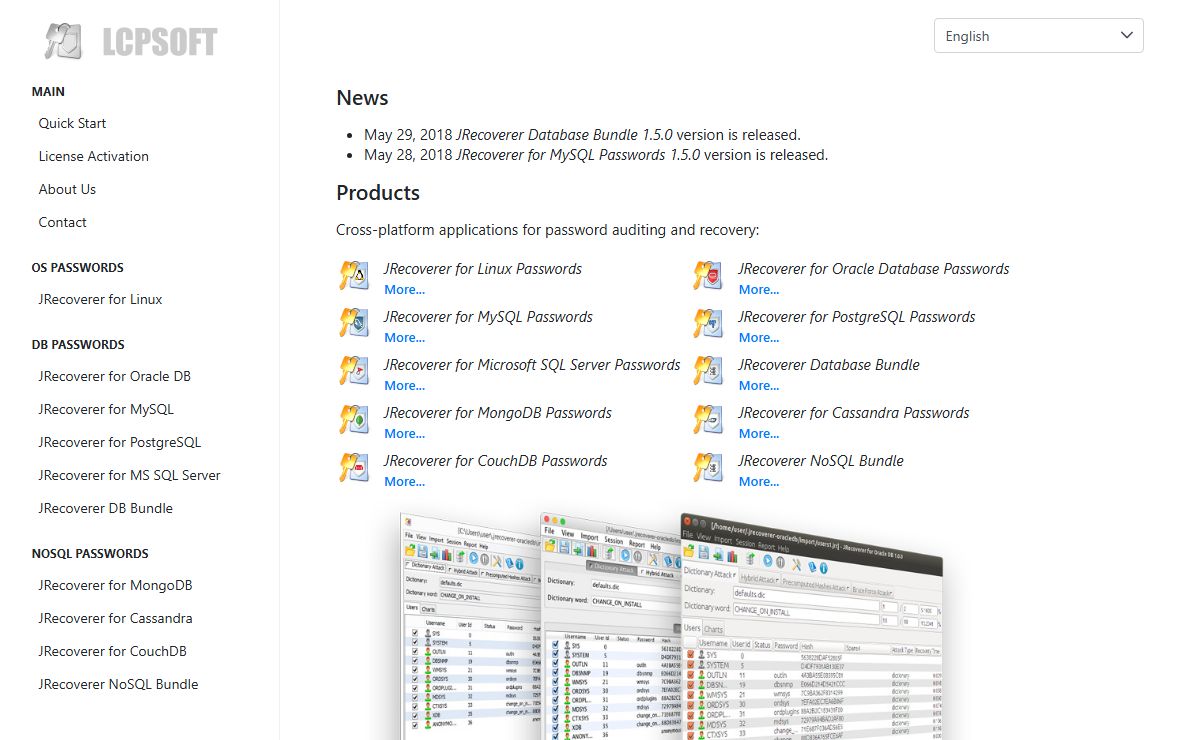Open the English language dropdown

(1039, 35)
